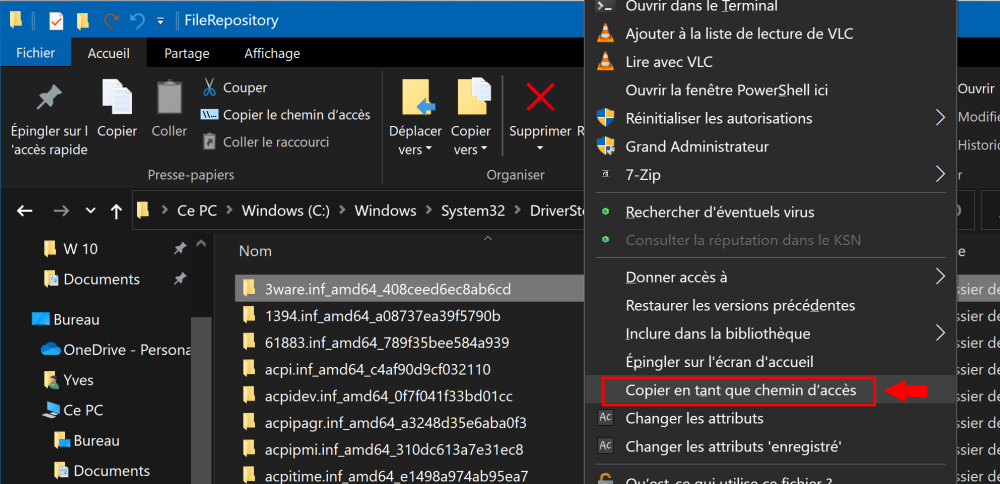Choose Grand Administrateur in context menu
The height and width of the screenshot is (484, 1000).
coord(771,147)
